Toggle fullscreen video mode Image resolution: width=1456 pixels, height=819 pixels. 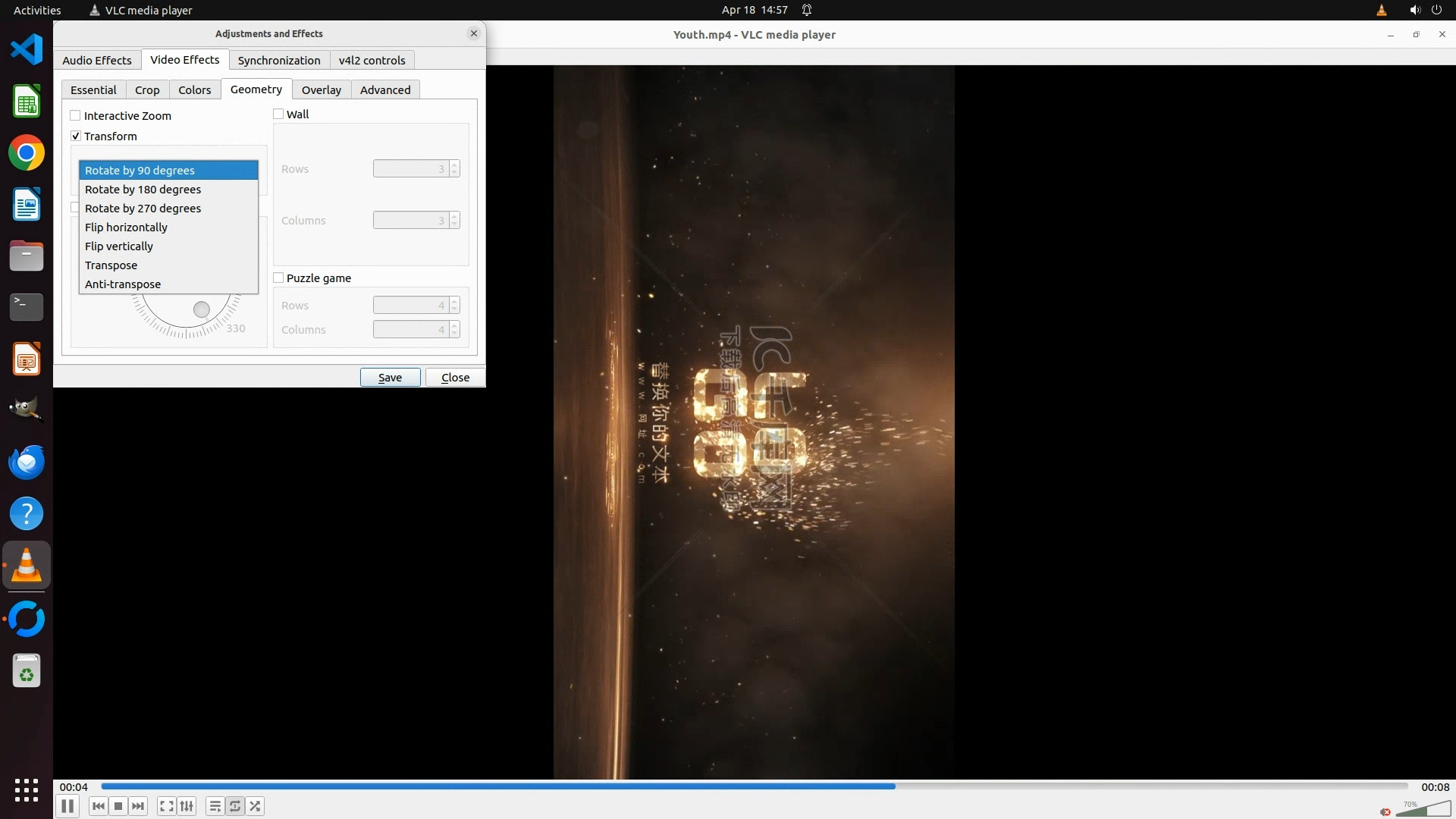[167, 806]
